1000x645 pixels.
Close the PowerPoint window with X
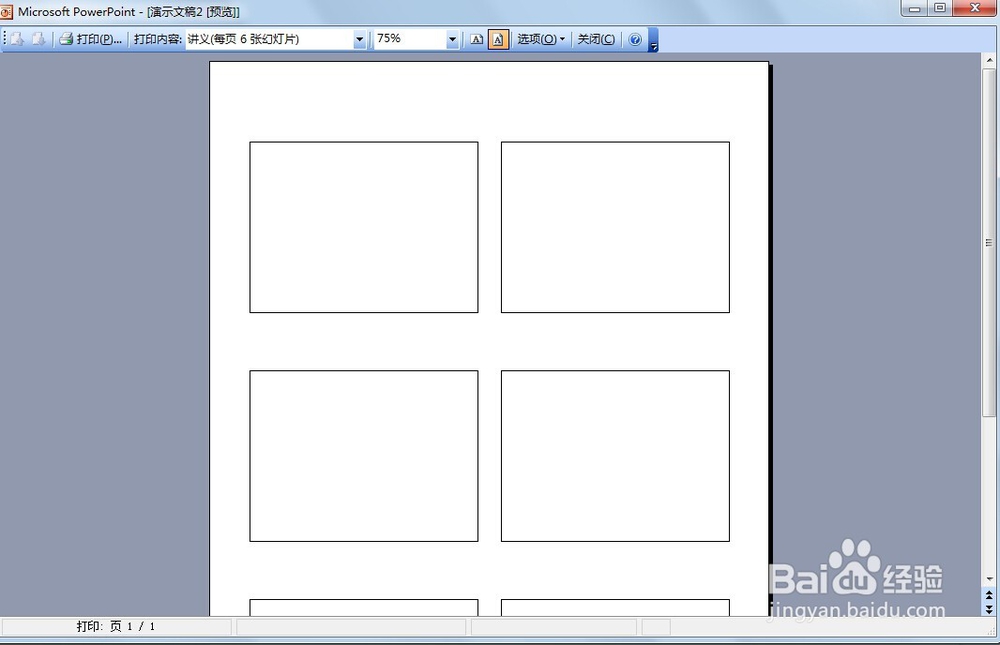click(x=975, y=8)
